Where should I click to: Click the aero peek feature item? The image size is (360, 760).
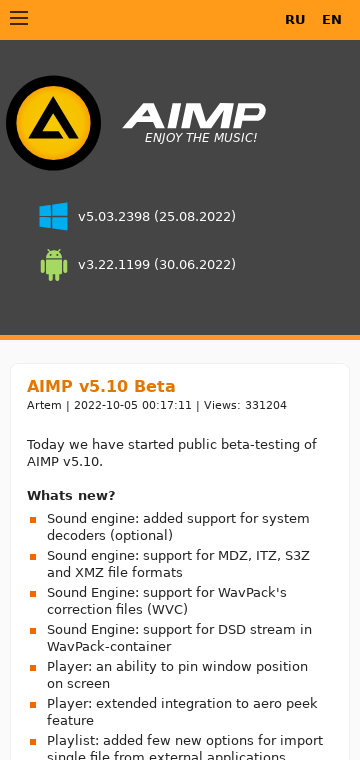182,712
